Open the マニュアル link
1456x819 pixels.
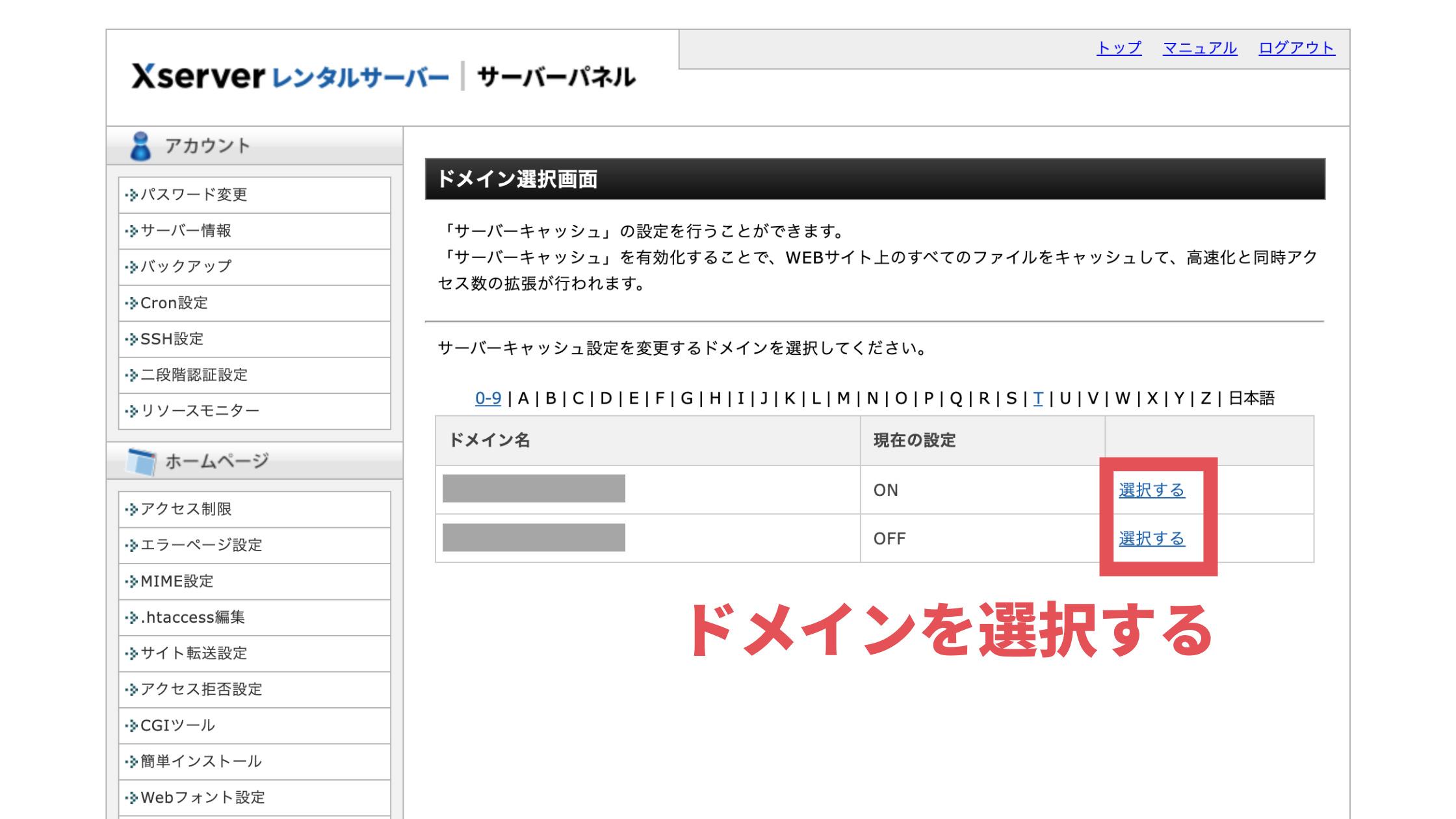point(1199,47)
